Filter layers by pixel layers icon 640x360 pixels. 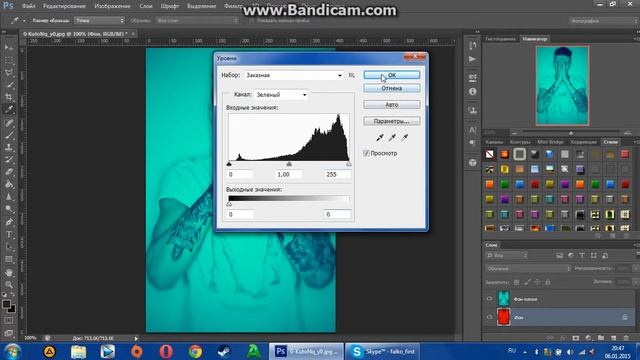pyautogui.click(x=559, y=256)
